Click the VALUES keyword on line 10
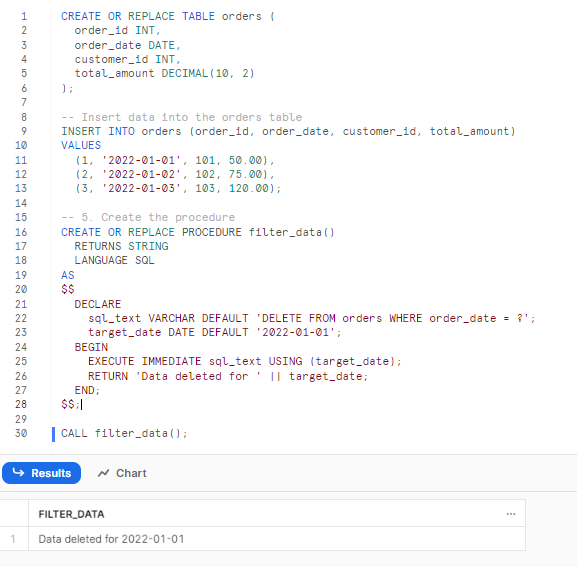Image resolution: width=577 pixels, height=567 pixels. pyautogui.click(x=81, y=145)
